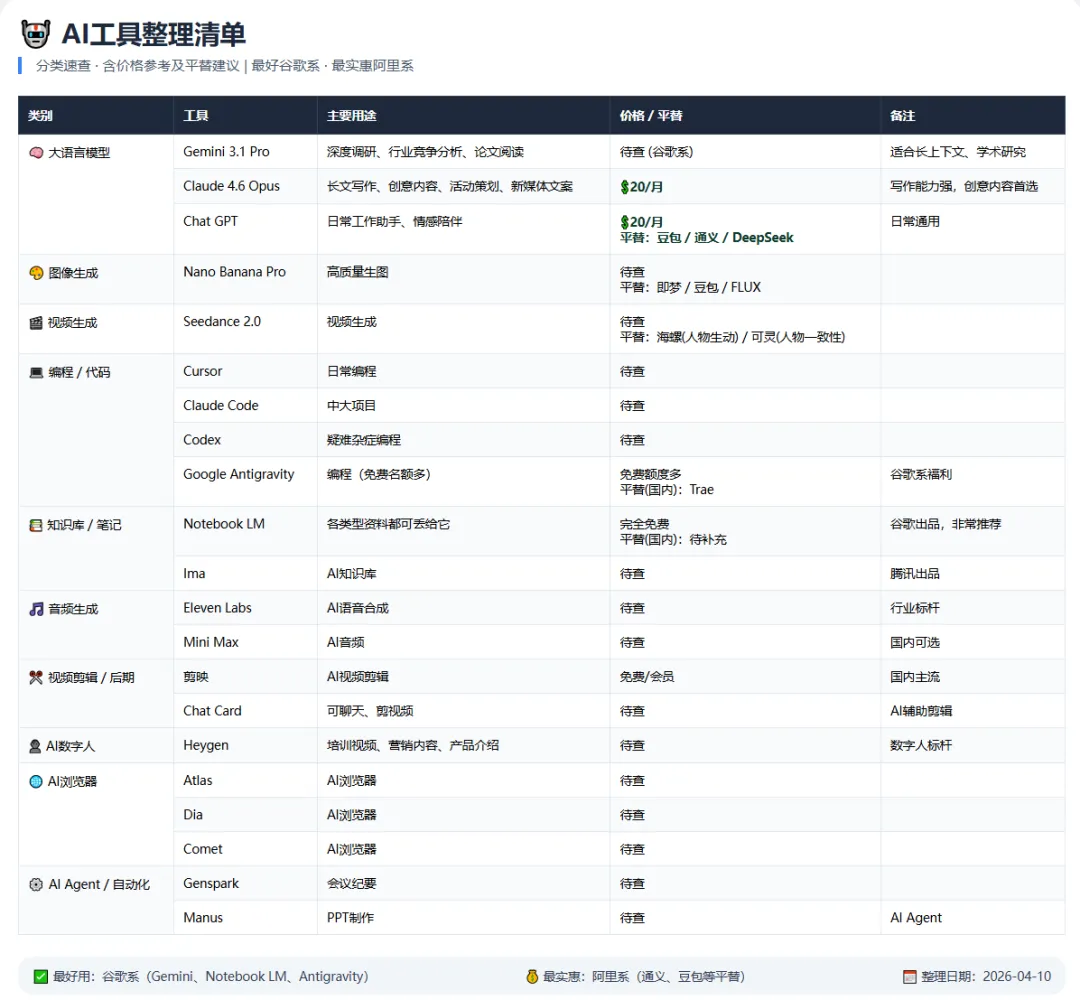Click the palette icon next to 图像生成

tap(36, 273)
